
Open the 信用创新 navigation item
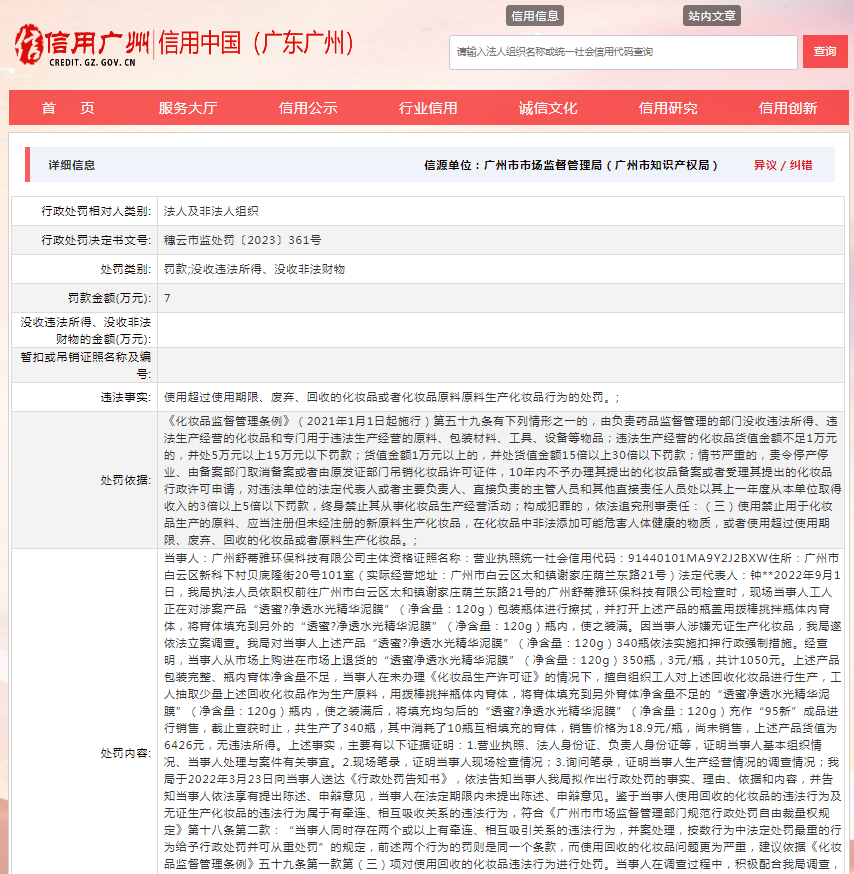point(788,108)
